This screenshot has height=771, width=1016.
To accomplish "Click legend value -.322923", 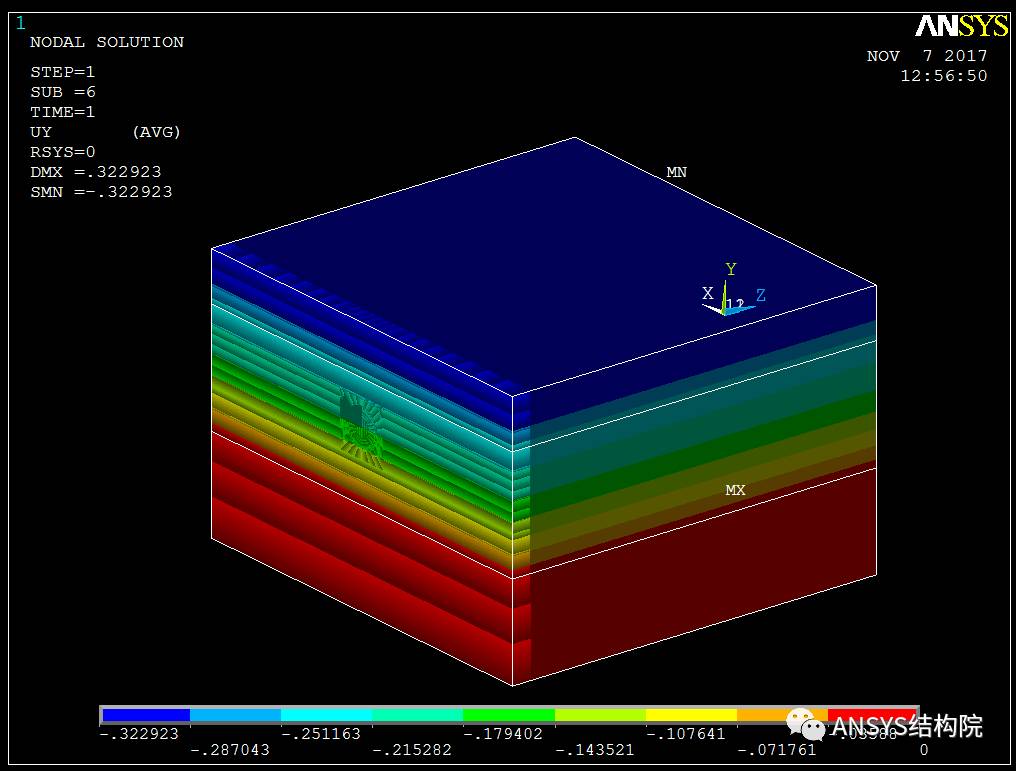I will tap(139, 734).
